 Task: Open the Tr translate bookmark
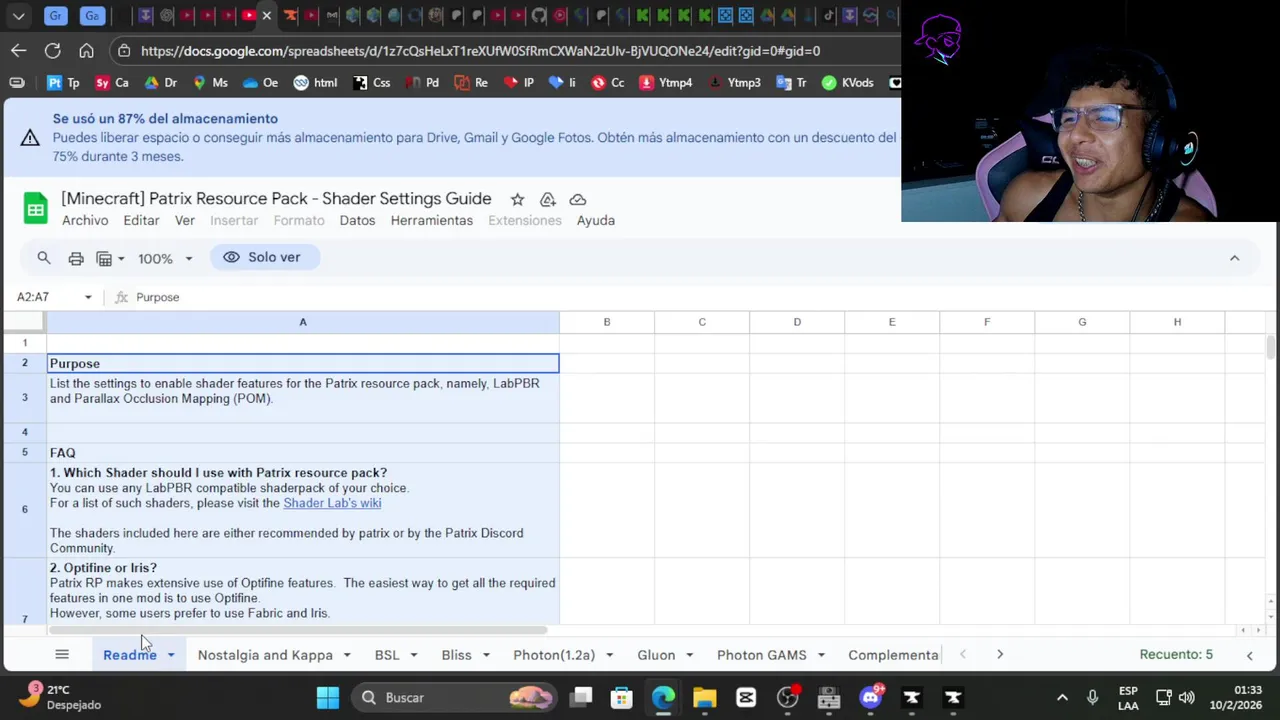tap(790, 83)
